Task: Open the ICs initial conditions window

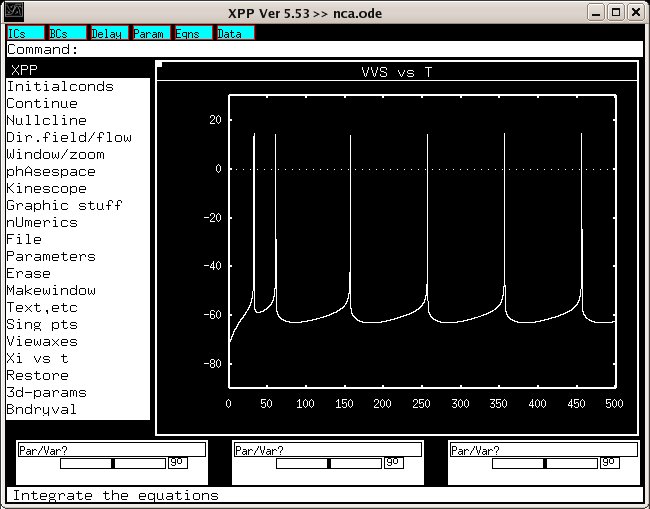Action: click(x=24, y=33)
